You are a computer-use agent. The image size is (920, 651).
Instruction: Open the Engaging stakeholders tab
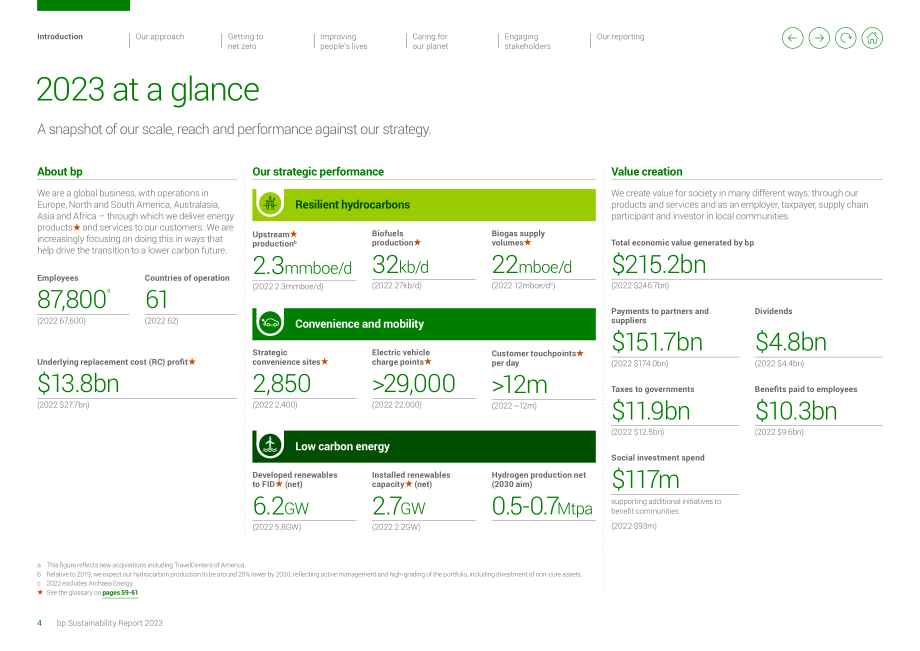pos(527,41)
